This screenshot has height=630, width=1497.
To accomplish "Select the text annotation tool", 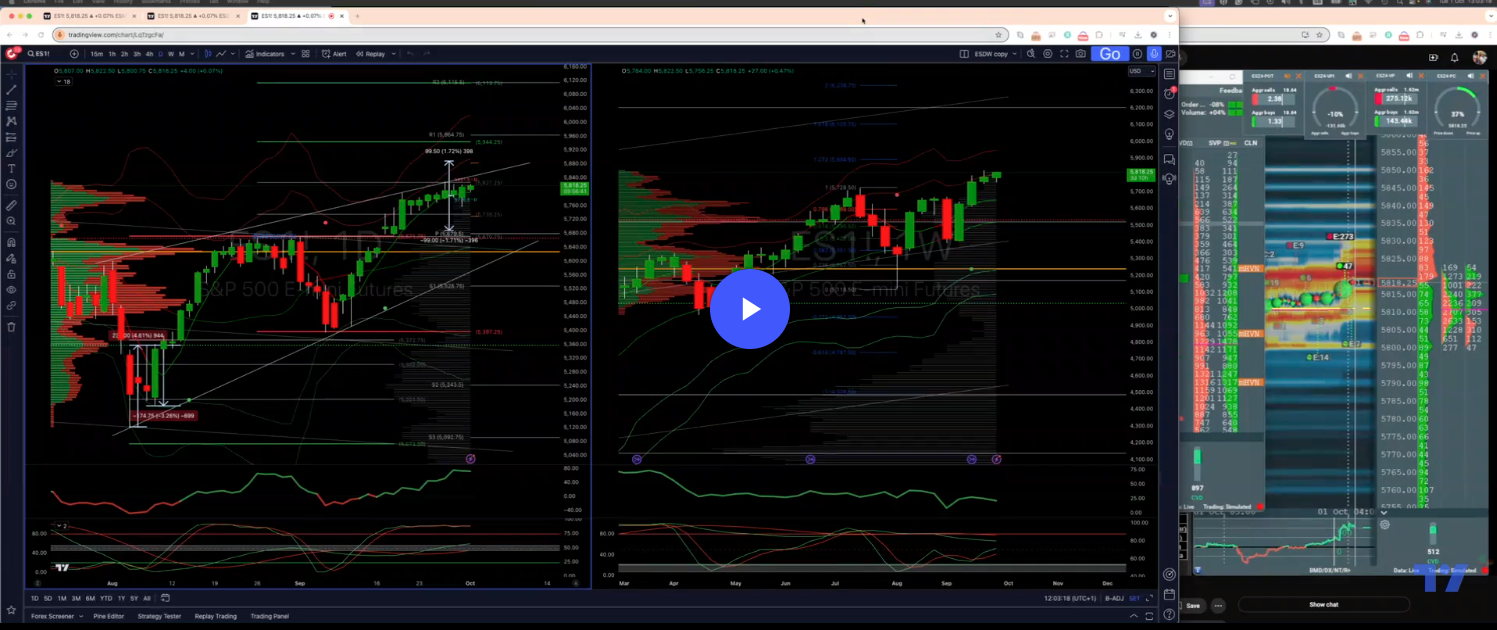I will 12,168.
